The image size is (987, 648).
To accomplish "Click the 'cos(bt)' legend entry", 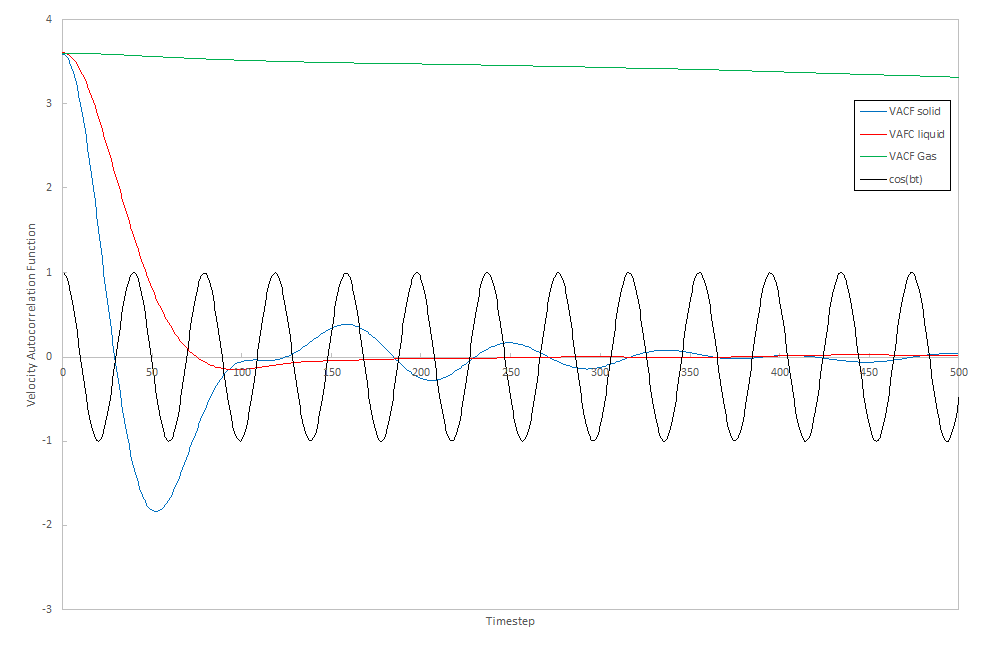I will 892,179.
